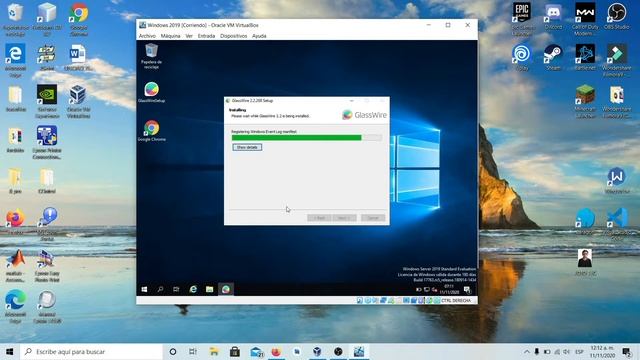The width and height of the screenshot is (640, 360).
Task: Select the GeForce Experience desktop icon
Action: tap(47, 102)
